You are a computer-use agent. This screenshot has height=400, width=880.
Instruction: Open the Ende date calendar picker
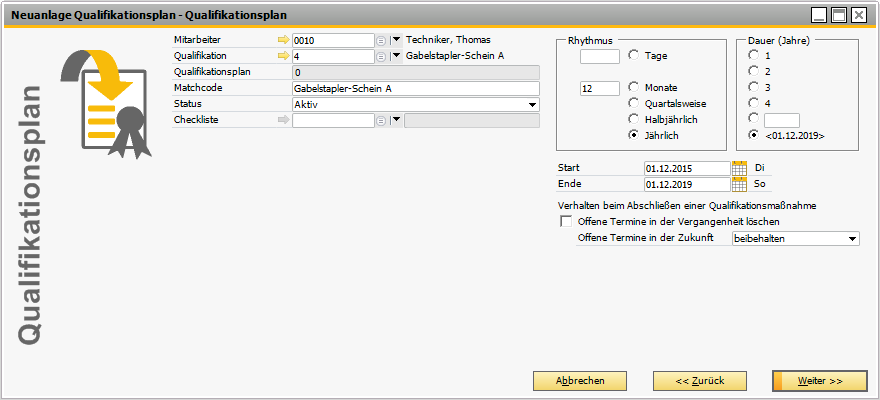(740, 184)
